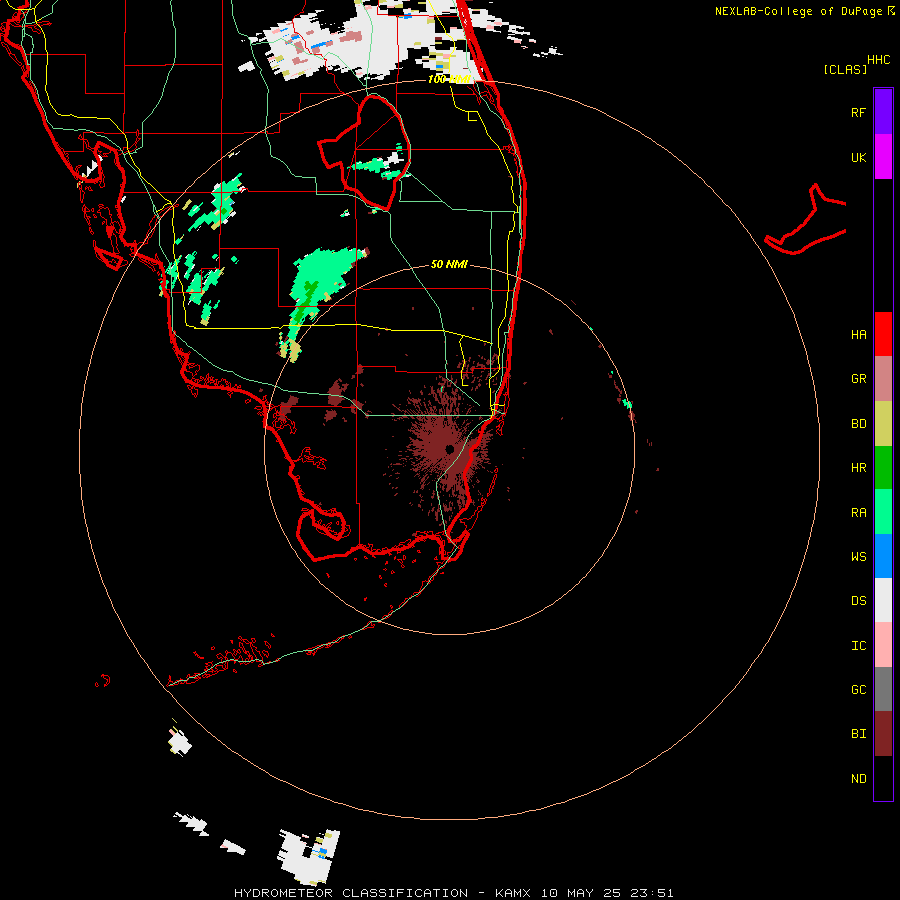Click the DS white legend swatch
The width and height of the screenshot is (900, 900).
pos(883,600)
